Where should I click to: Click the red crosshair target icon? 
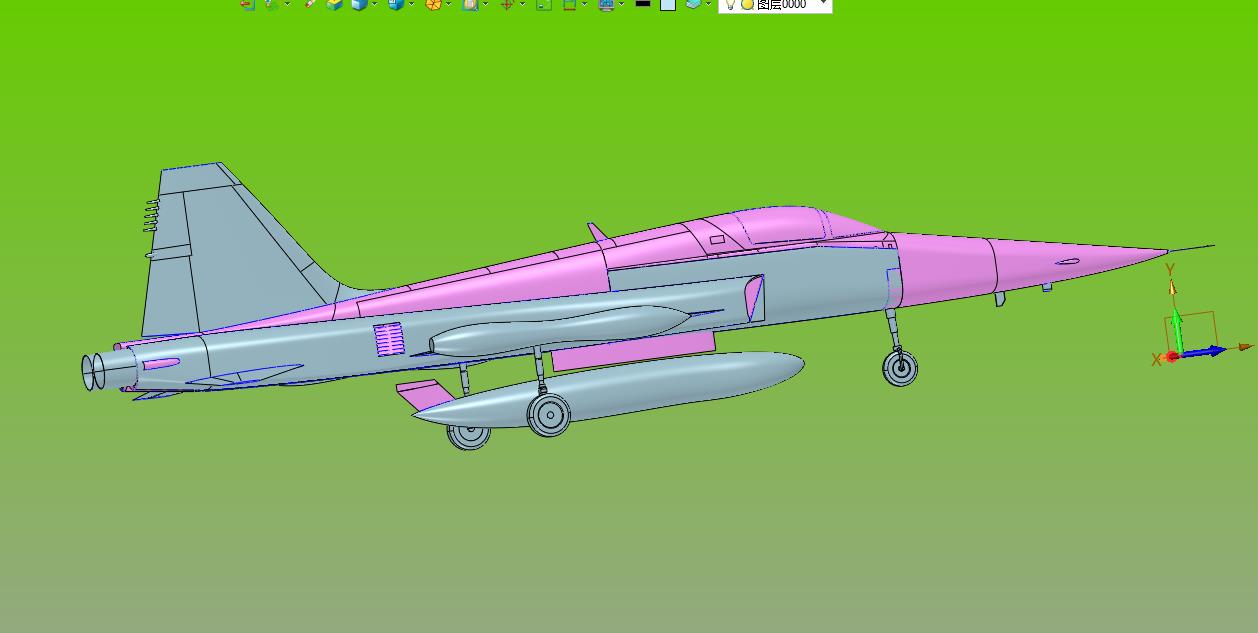[x=506, y=4]
